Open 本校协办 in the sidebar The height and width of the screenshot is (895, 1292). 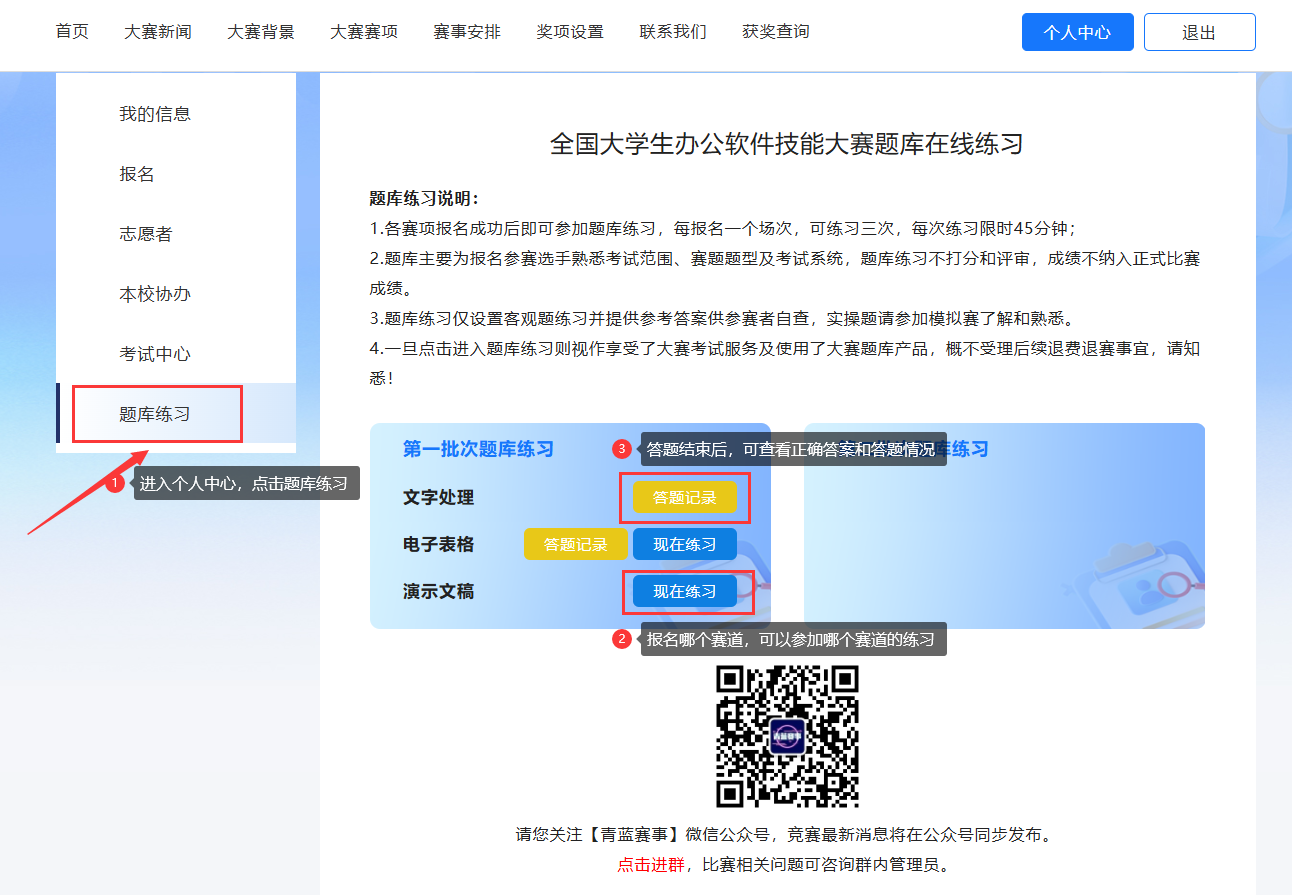pyautogui.click(x=155, y=294)
